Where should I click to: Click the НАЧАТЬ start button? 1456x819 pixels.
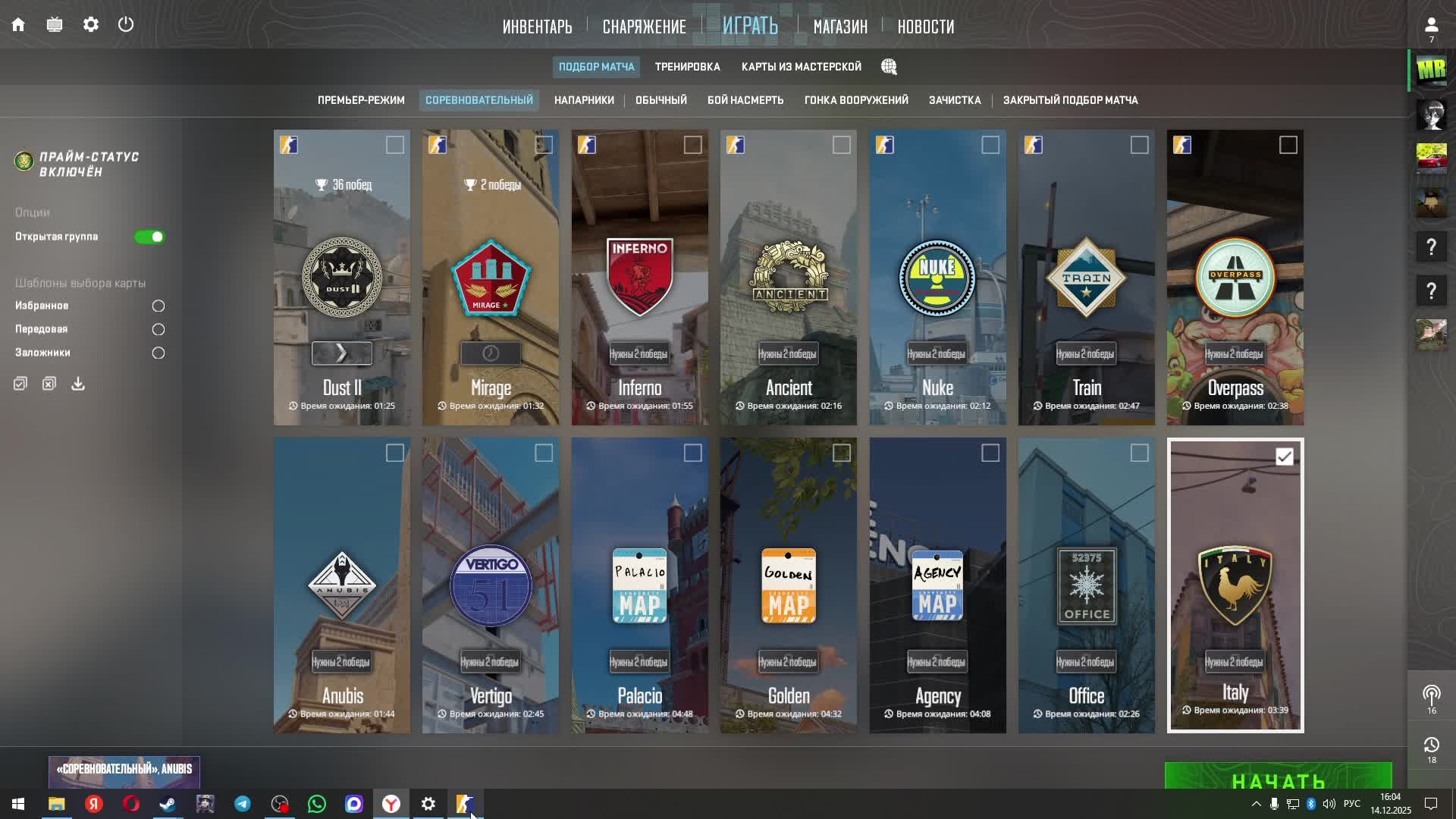click(1279, 776)
